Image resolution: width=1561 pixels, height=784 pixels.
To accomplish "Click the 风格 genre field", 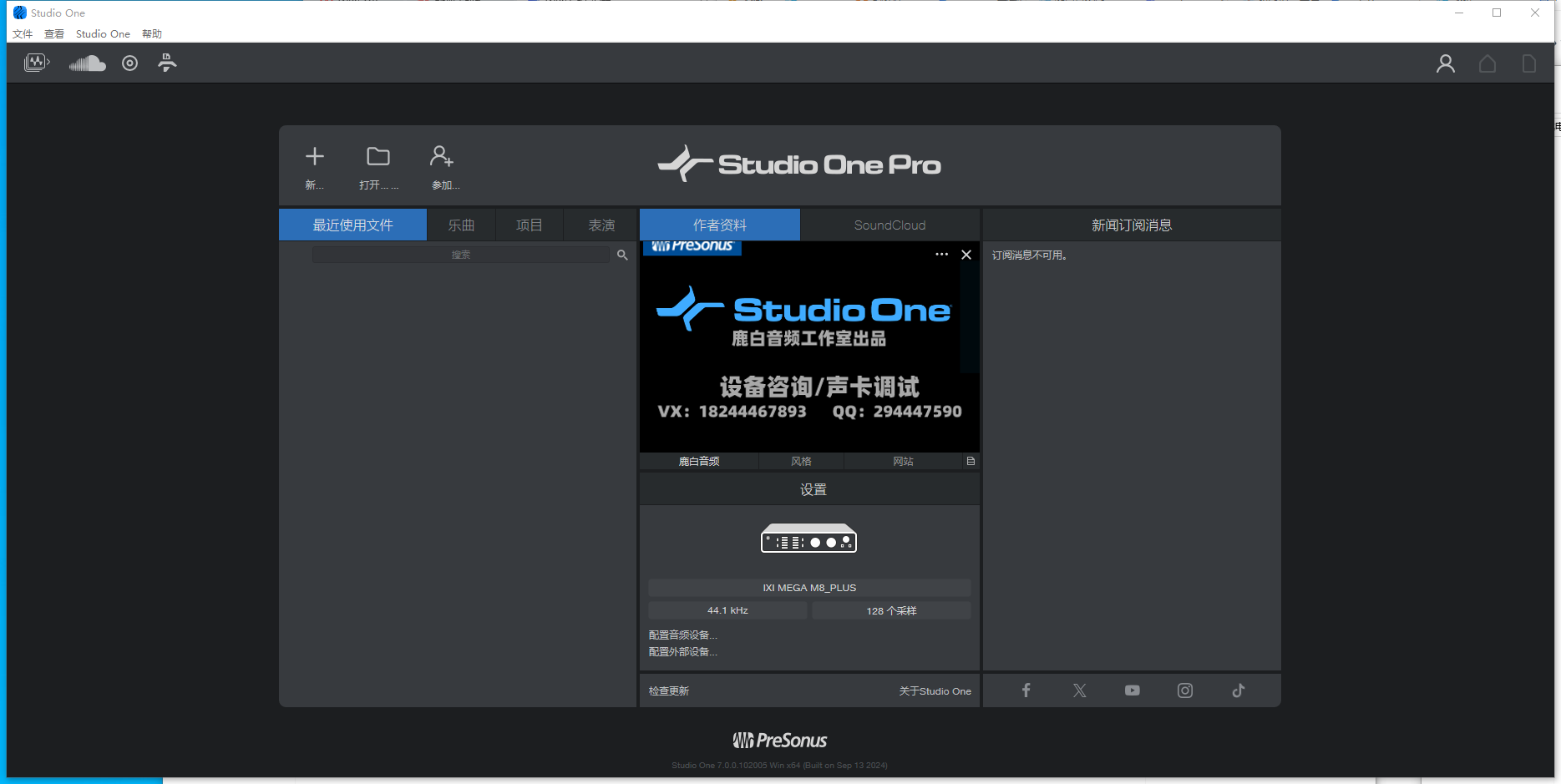I will pos(801,461).
